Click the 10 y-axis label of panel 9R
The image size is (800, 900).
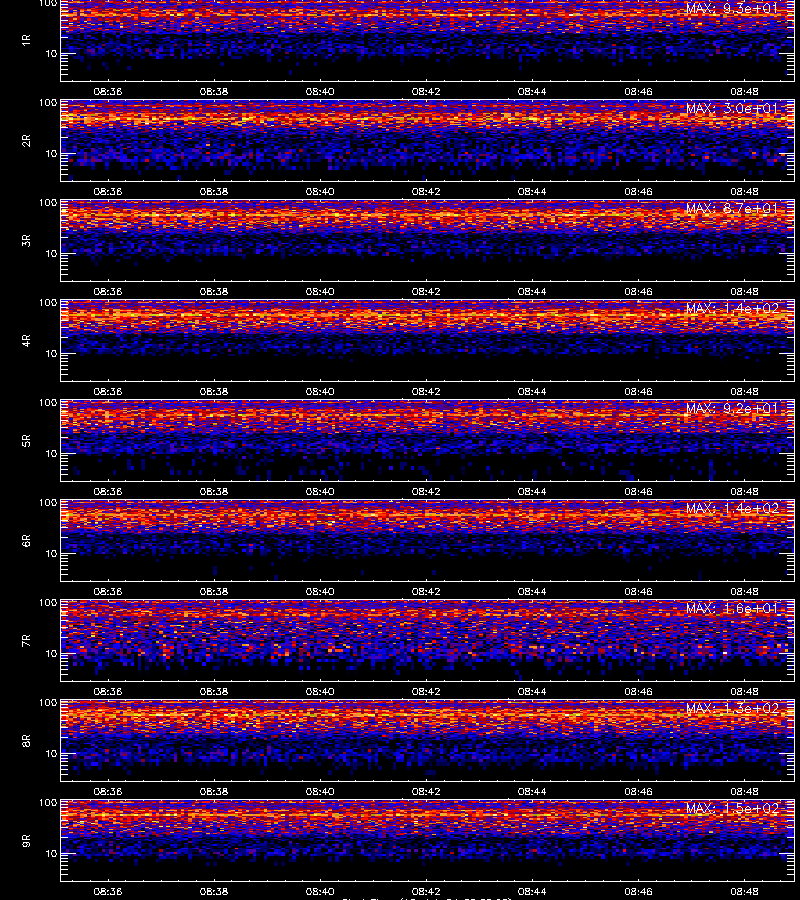(x=51, y=854)
